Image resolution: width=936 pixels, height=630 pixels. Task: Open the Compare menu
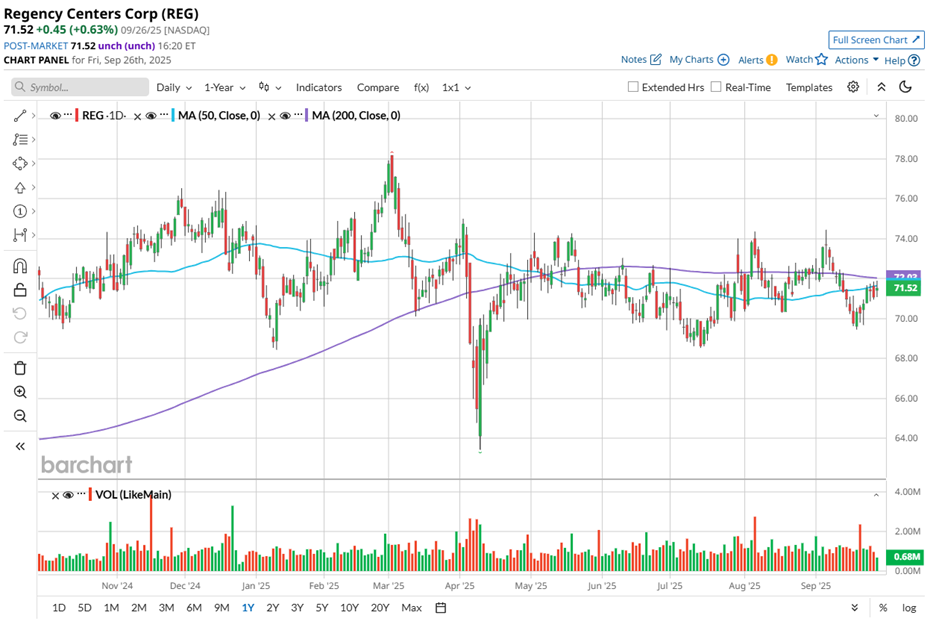coord(378,87)
